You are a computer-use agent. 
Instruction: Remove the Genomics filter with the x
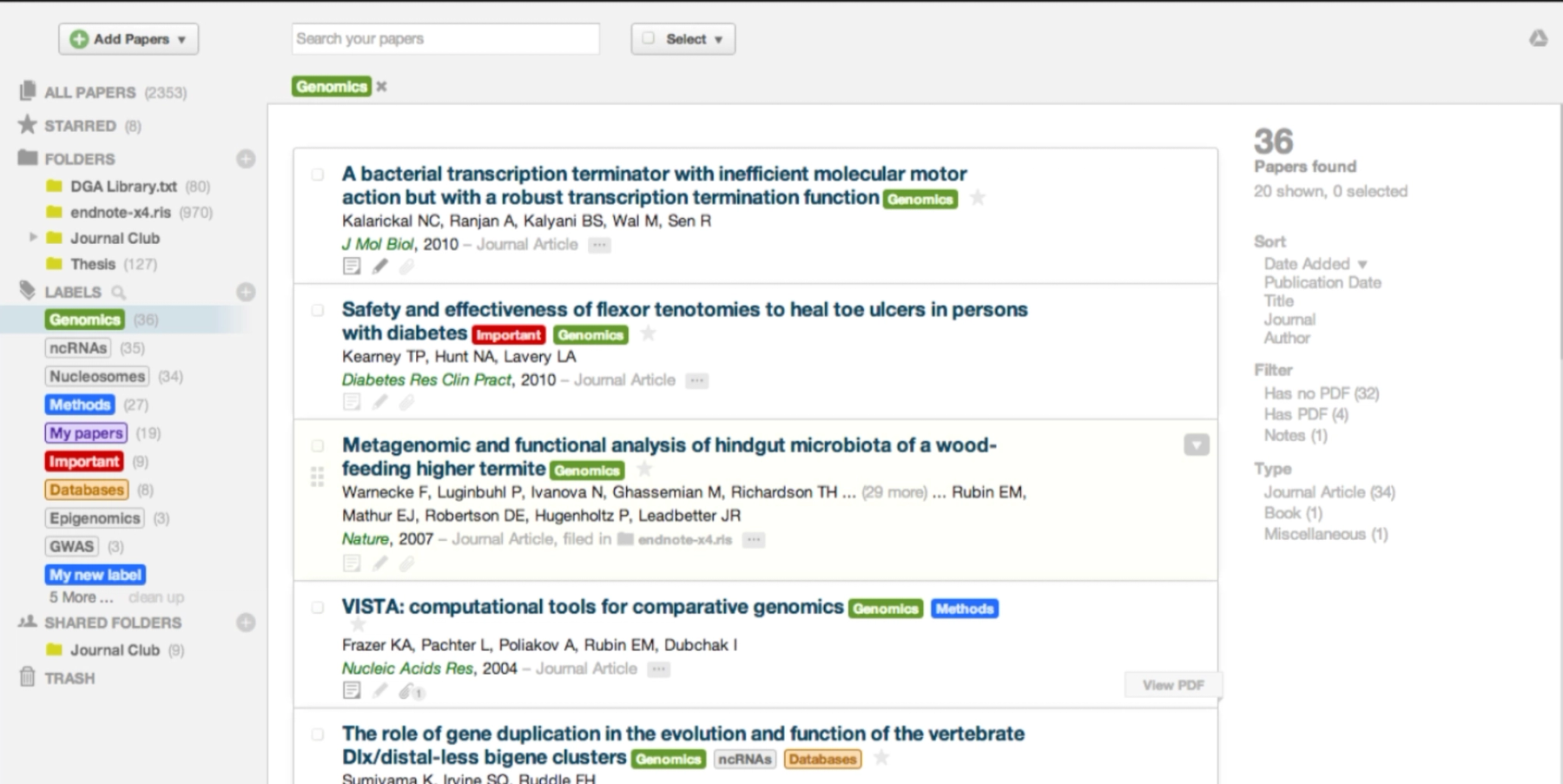coord(381,87)
